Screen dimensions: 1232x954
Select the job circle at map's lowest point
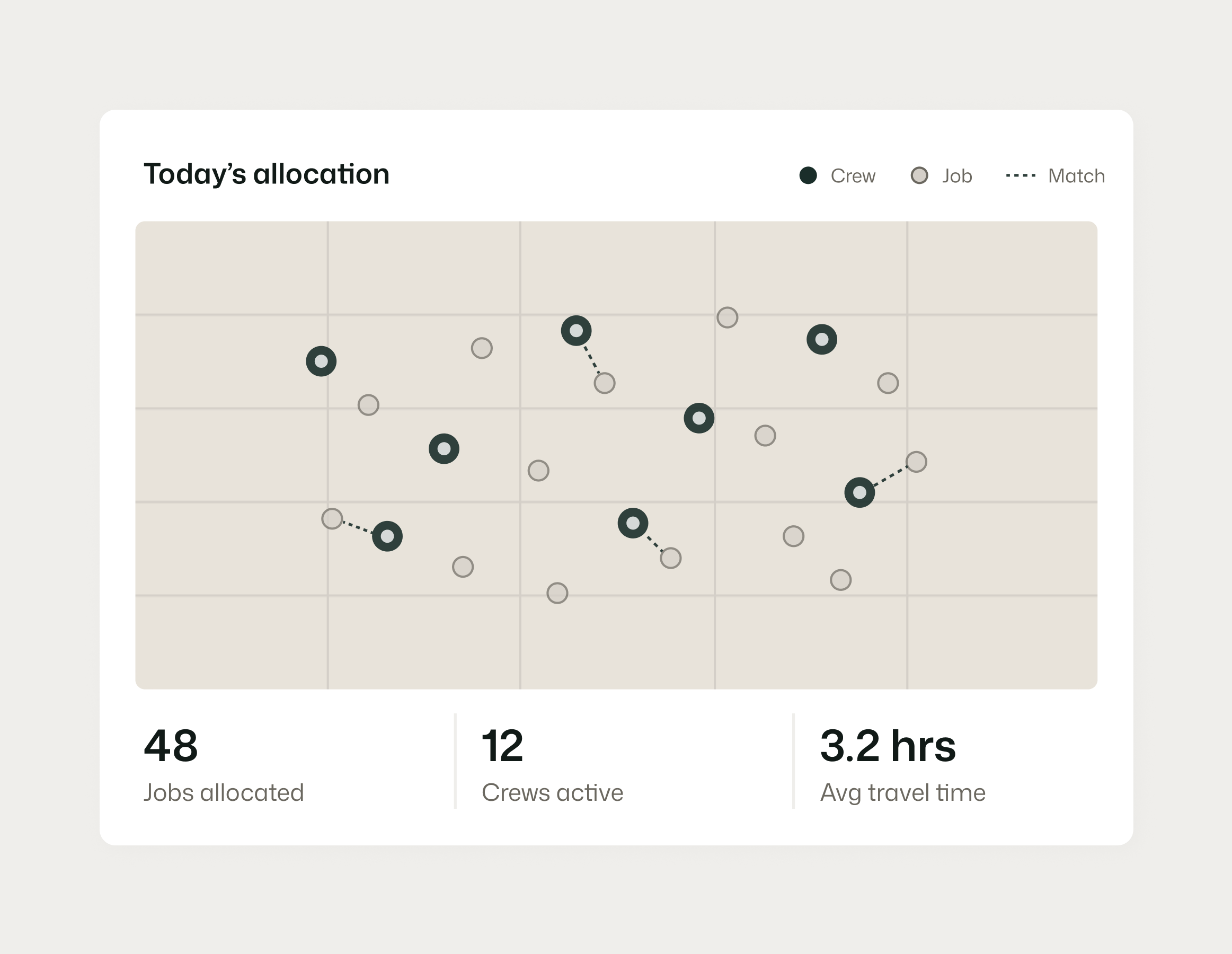click(557, 593)
